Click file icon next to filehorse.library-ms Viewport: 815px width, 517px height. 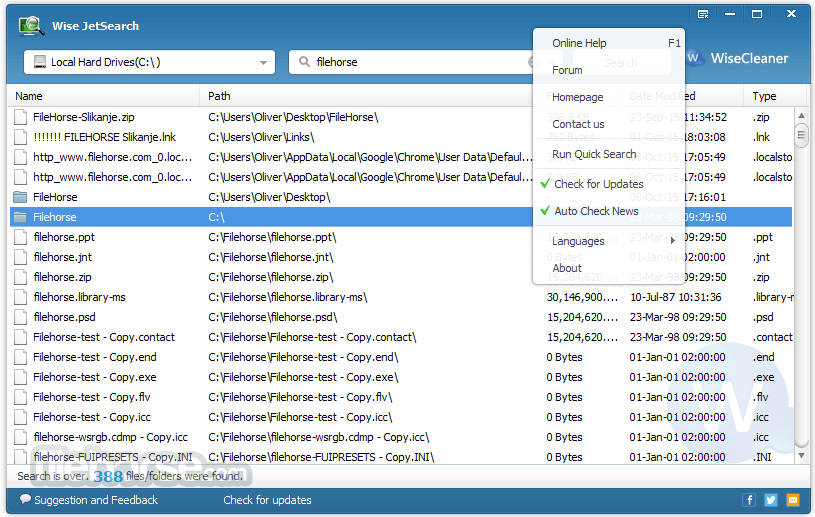[20, 297]
